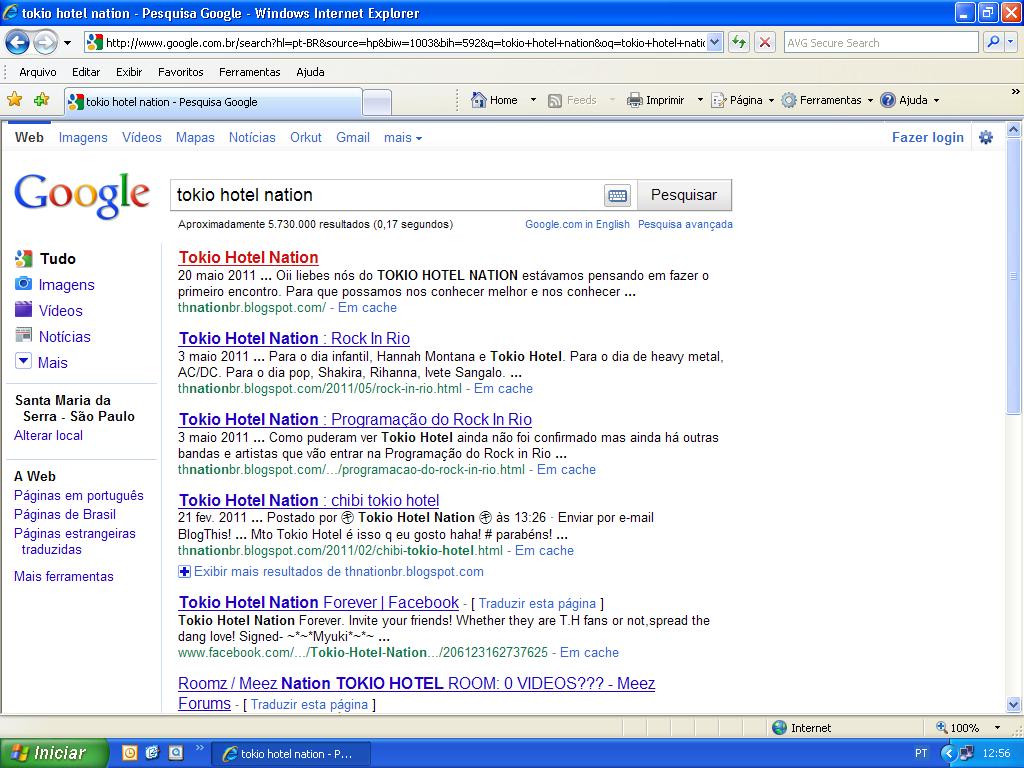
Task: Select the tokio hotel nation browser tab
Action: (213, 102)
